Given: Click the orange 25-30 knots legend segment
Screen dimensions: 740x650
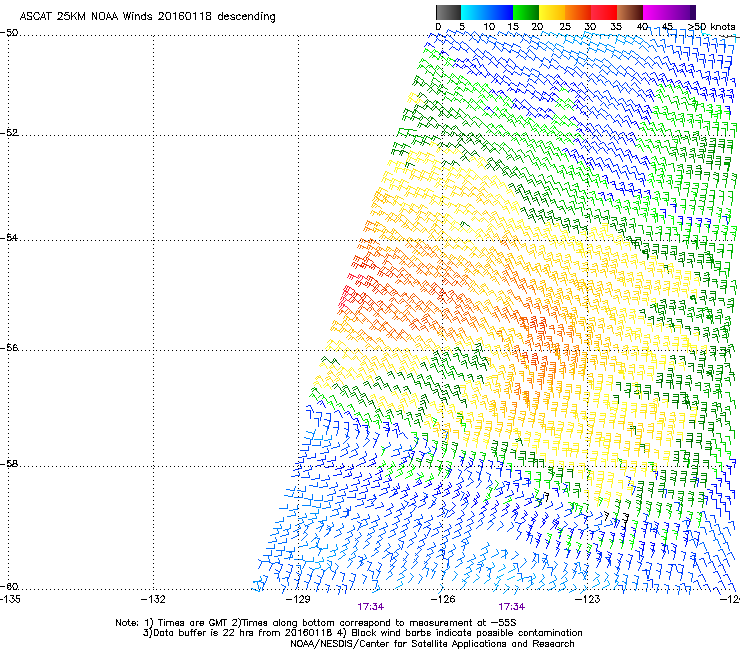Looking at the screenshot, I should pyautogui.click(x=578, y=12).
